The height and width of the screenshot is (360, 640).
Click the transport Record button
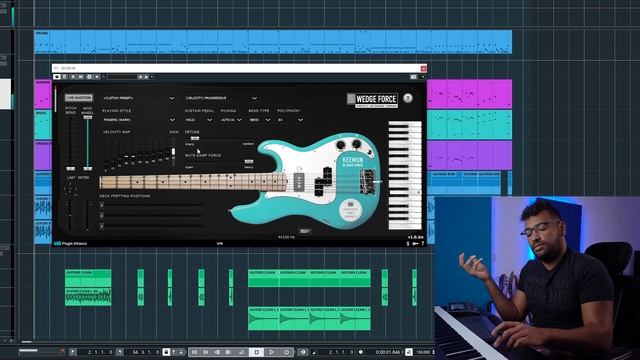pos(287,352)
